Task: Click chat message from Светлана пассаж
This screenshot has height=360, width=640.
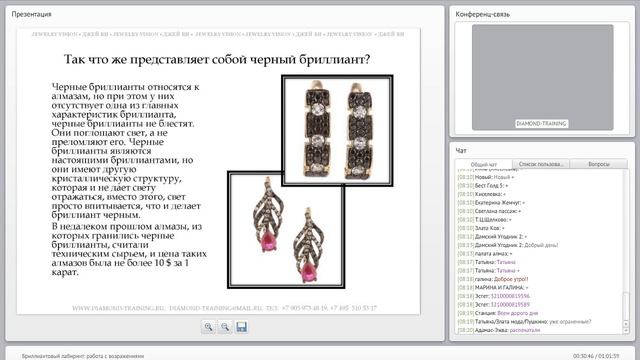Action: (x=489, y=211)
